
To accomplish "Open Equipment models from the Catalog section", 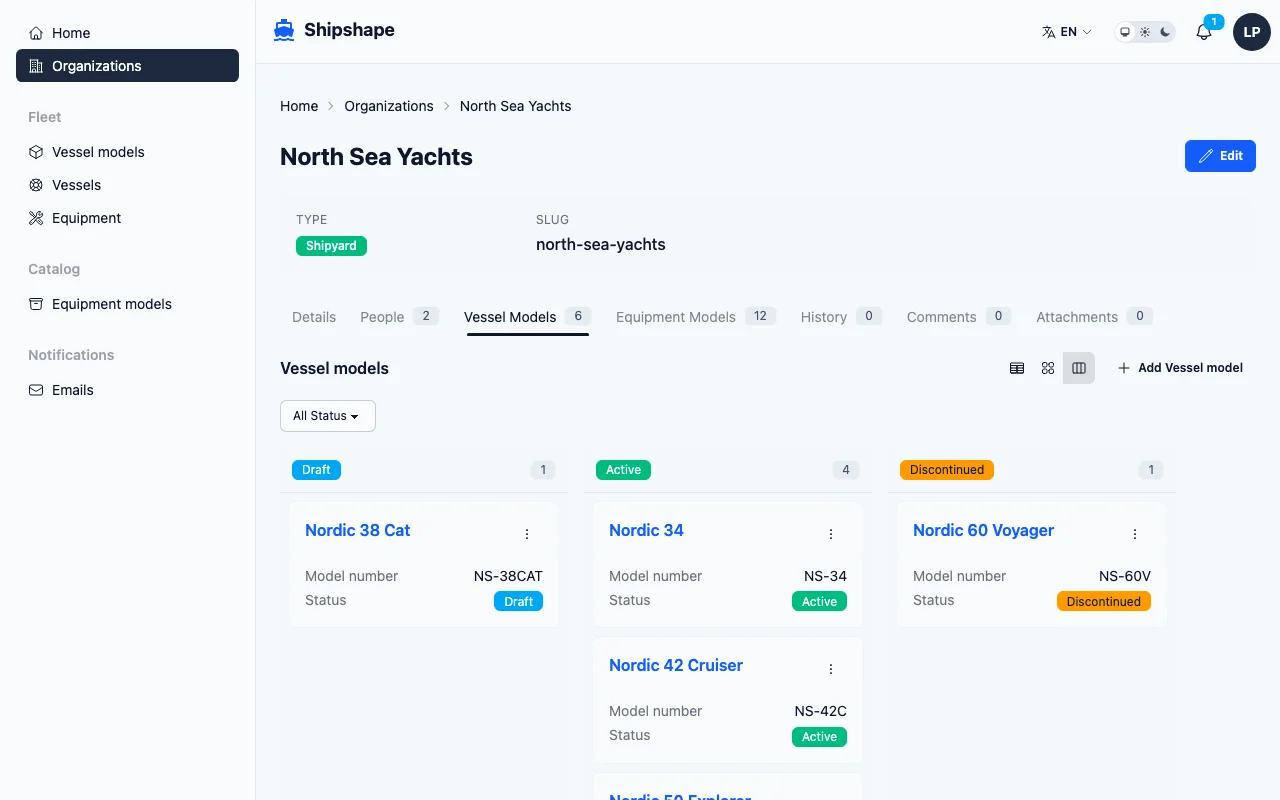I will 111,304.
